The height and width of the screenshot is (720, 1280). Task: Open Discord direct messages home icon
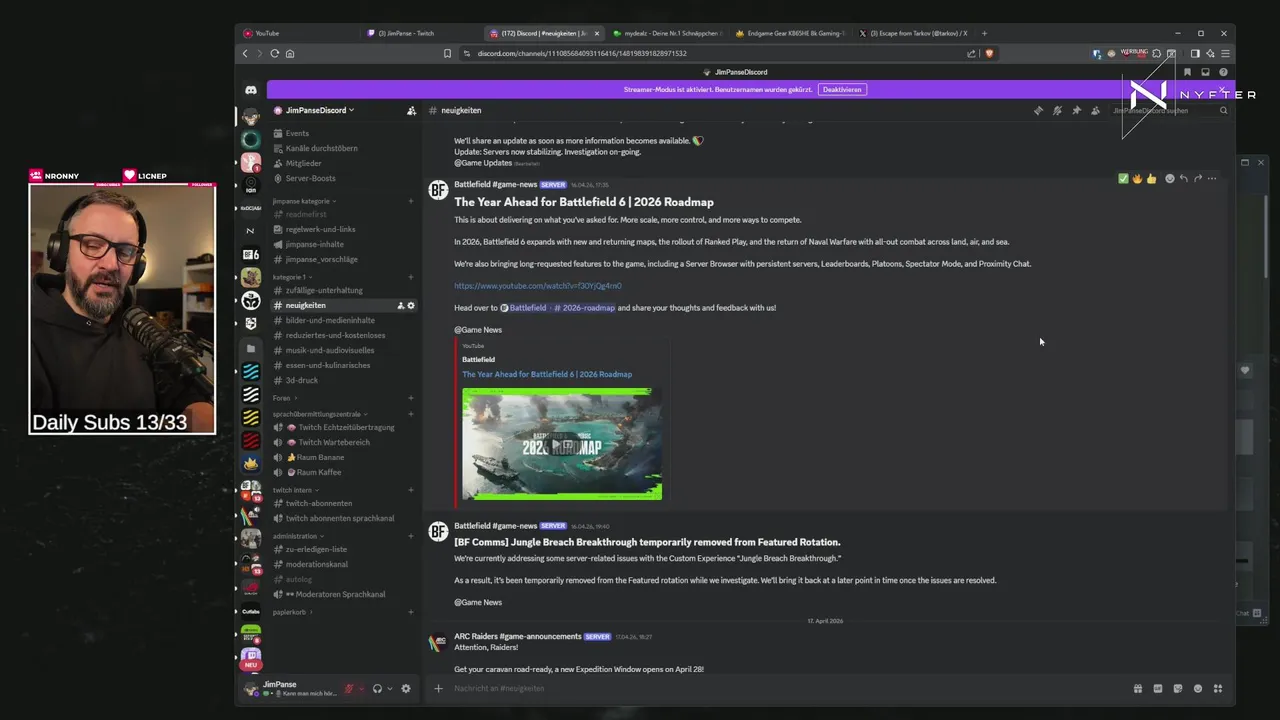click(251, 90)
